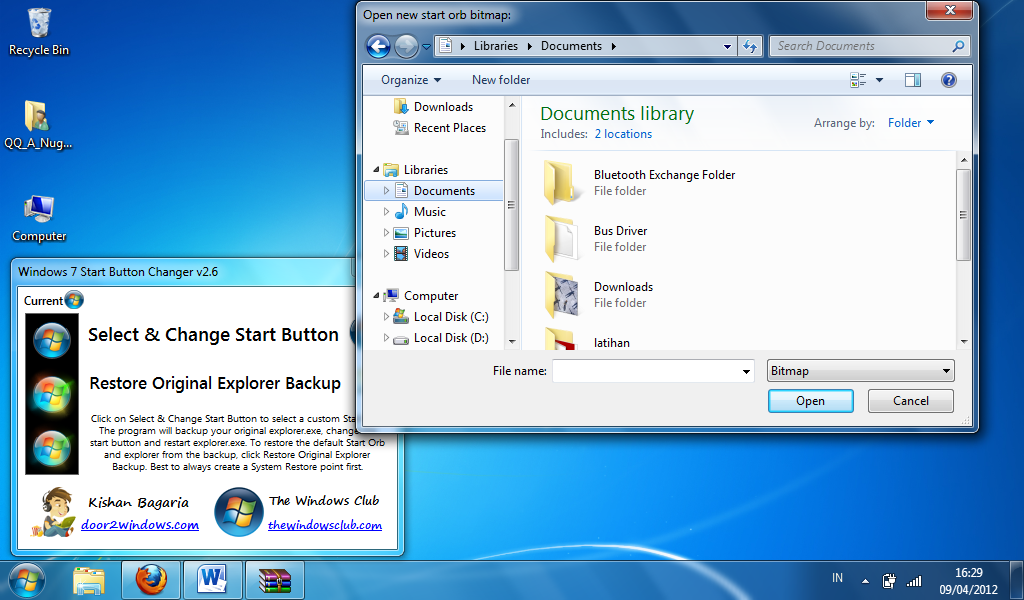
Task: Show hidden system tray icons arrow
Action: coord(865,580)
